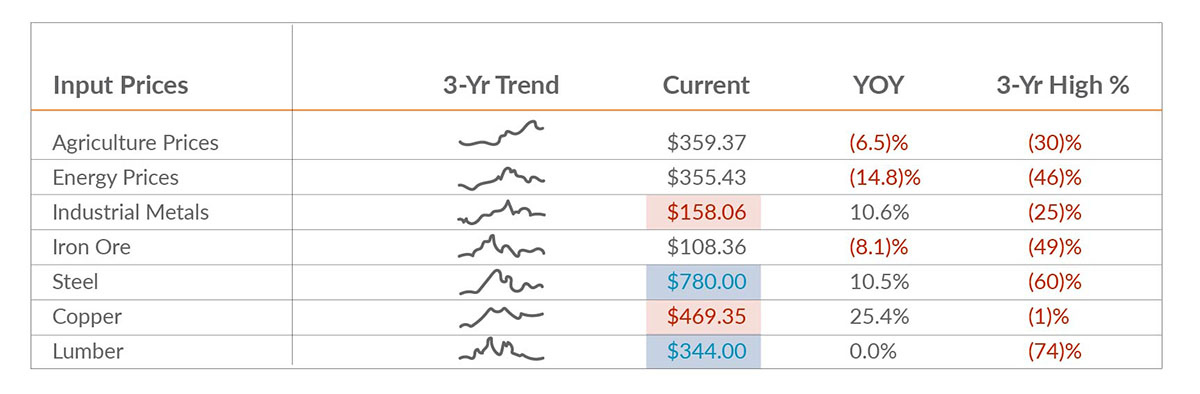The image size is (1200, 394).
Task: Select the 3-Yr High % header
Action: (x=1063, y=85)
